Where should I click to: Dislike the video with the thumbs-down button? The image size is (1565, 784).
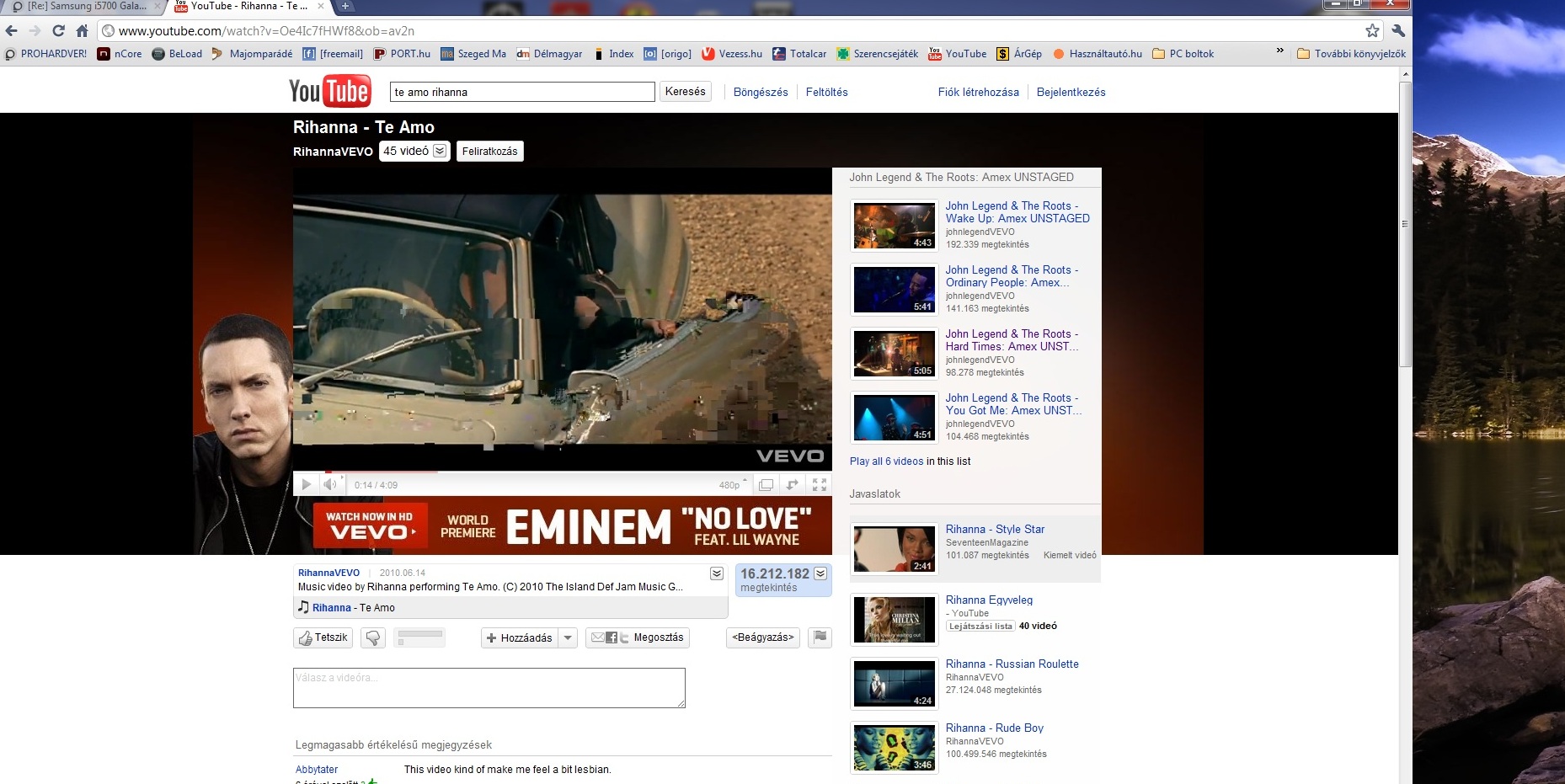[373, 637]
